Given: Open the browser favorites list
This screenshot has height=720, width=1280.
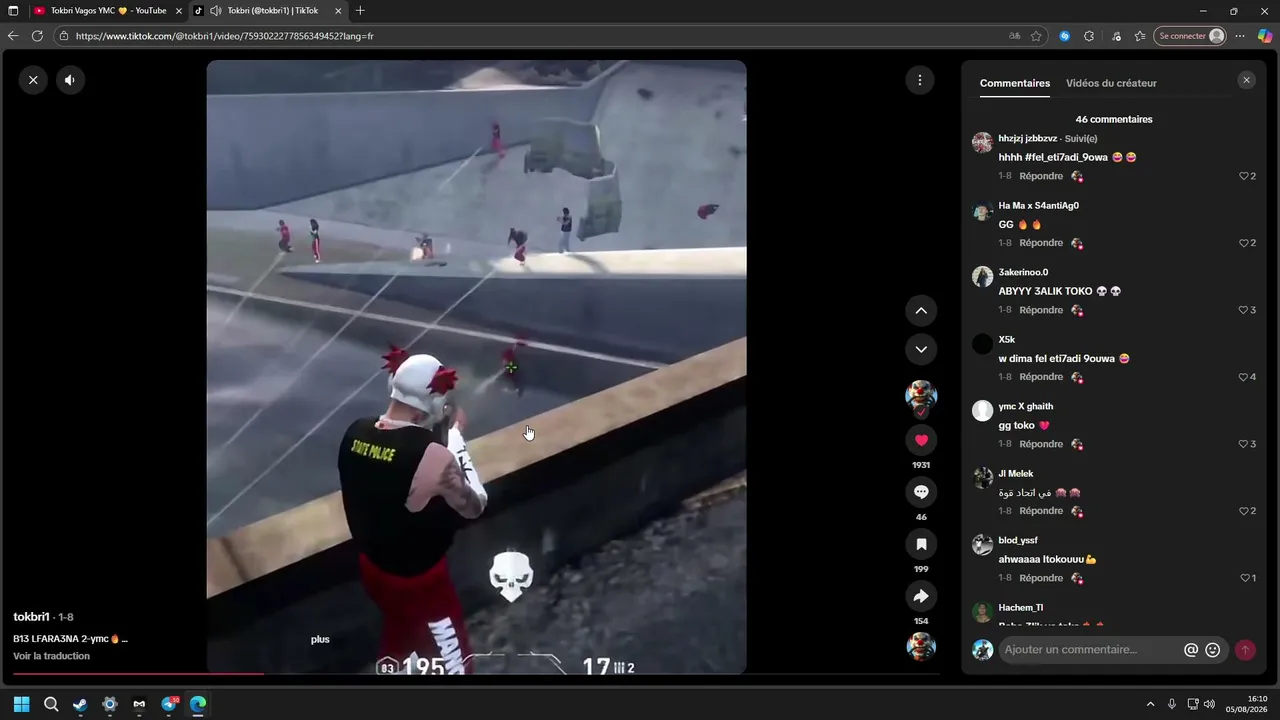Looking at the screenshot, I should click(x=1140, y=36).
